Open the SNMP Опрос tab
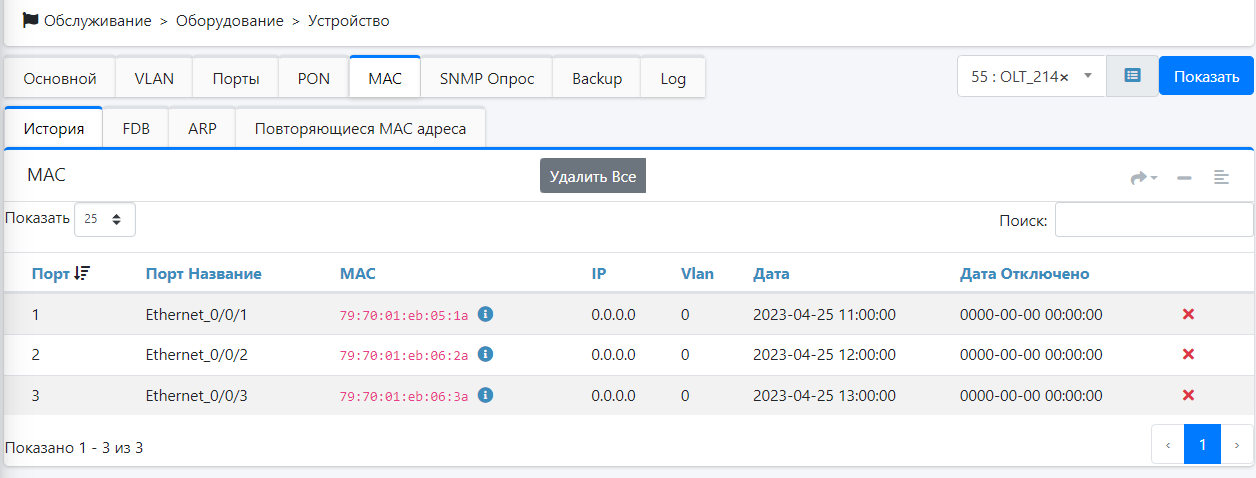 tap(487, 78)
